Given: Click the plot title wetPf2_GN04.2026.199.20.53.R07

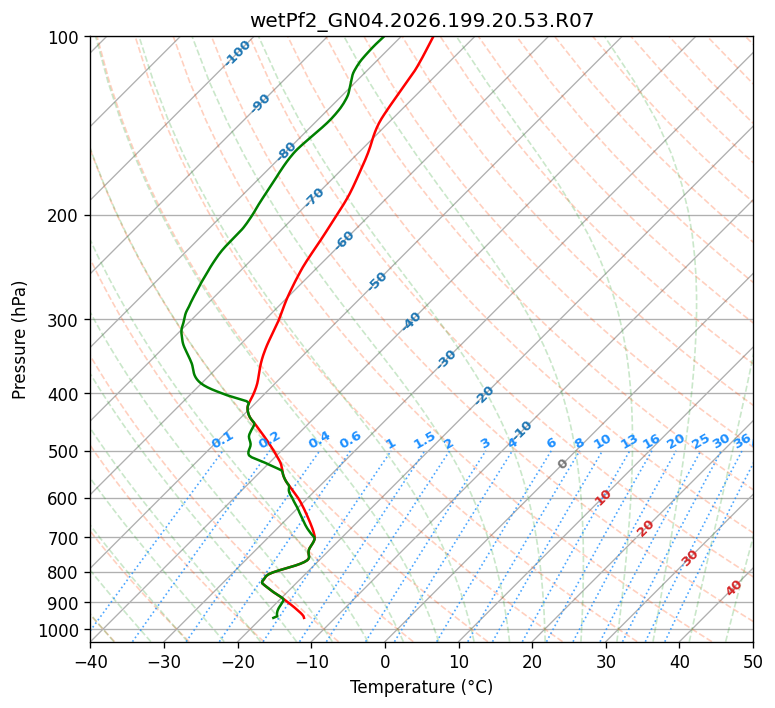Looking at the screenshot, I should [422, 20].
